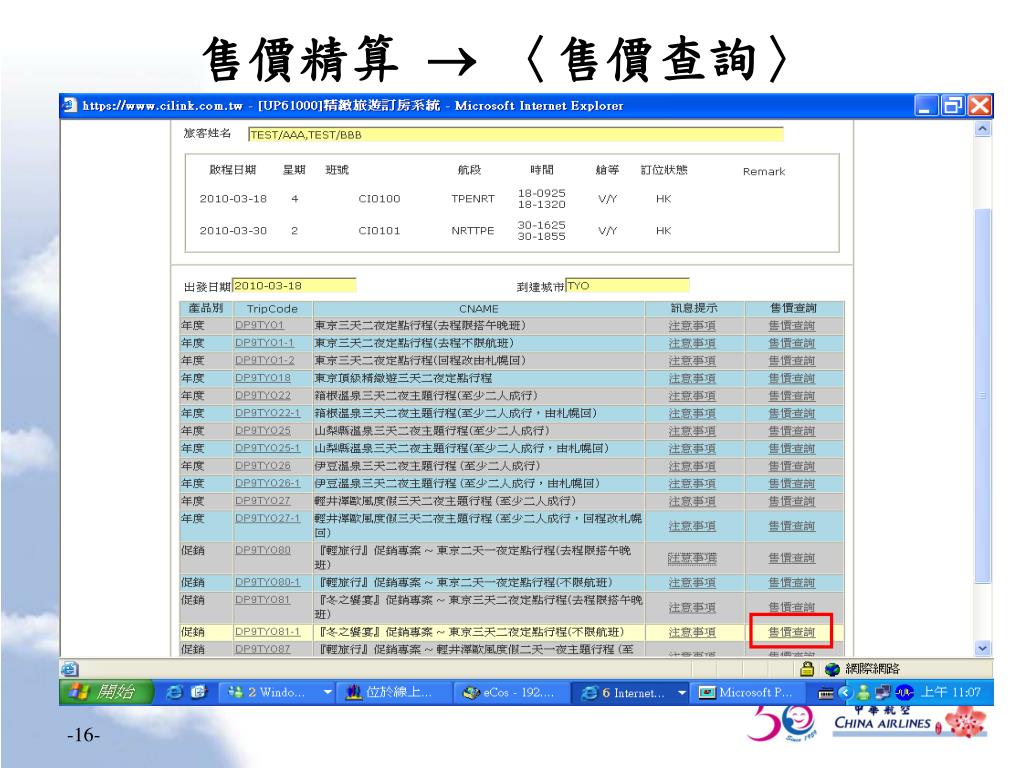Click 注意事項 for DP9TY022 row
Viewport: 1024px width, 768px height.
click(x=692, y=396)
